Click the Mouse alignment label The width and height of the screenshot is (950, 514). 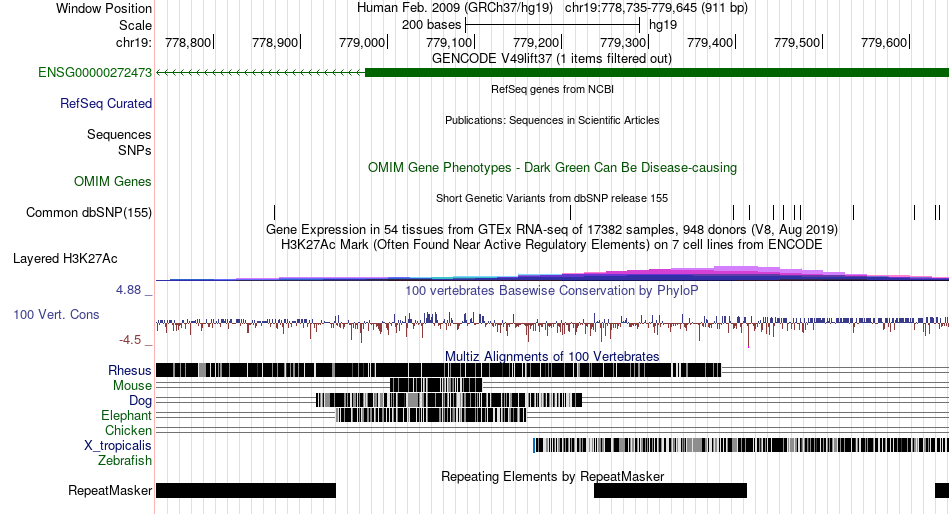(132, 386)
